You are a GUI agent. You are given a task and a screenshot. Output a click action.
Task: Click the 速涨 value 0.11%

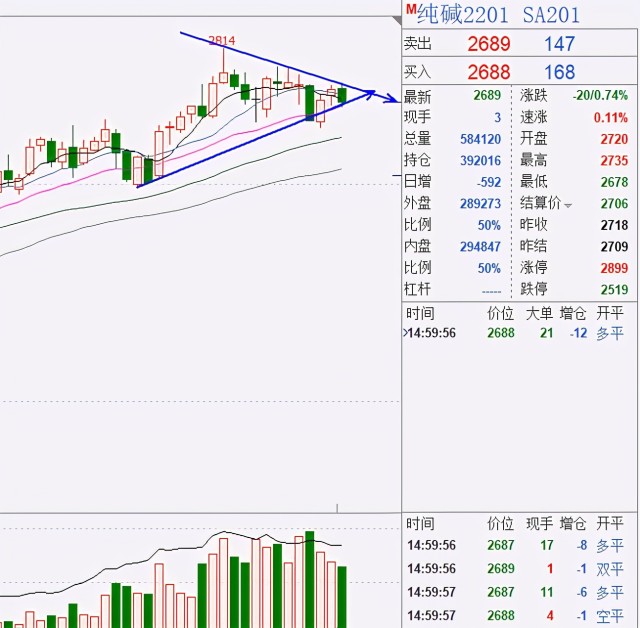(611, 118)
